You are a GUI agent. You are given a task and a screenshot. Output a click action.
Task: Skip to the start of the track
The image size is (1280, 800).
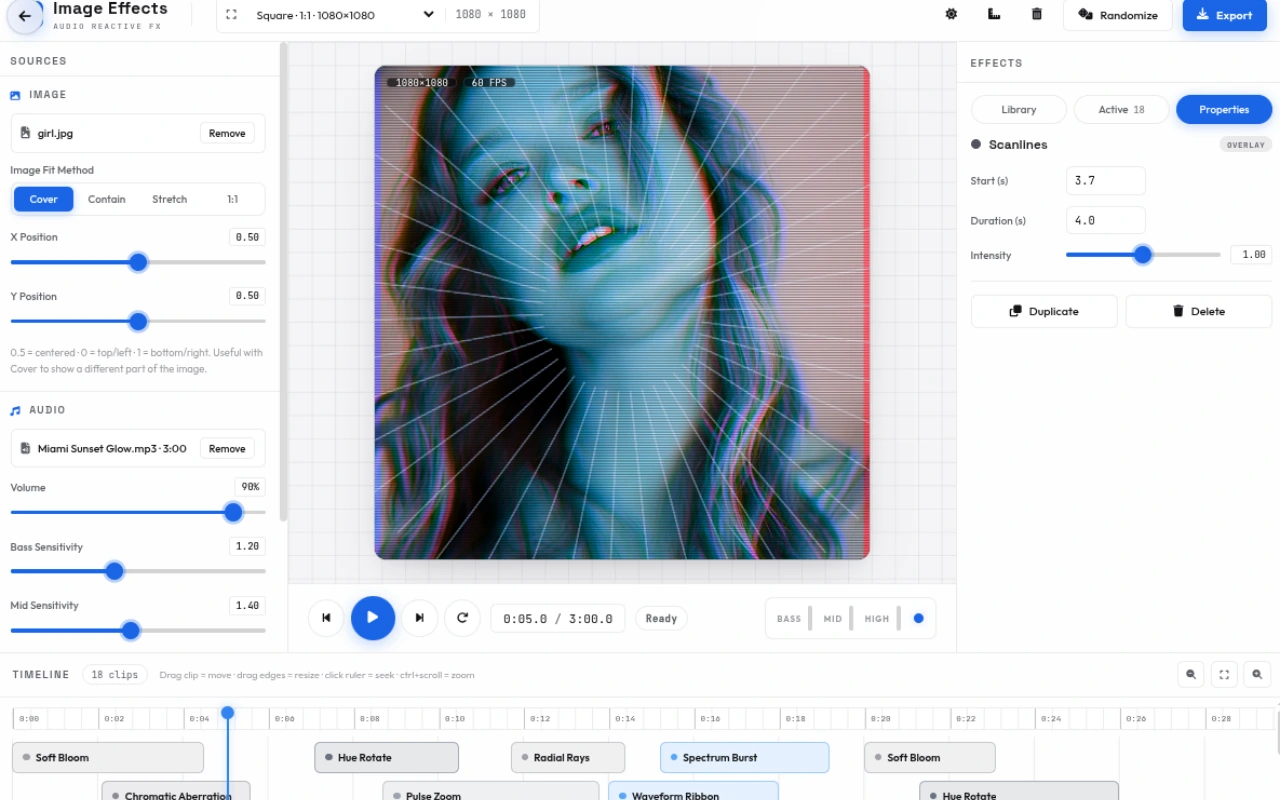pyautogui.click(x=326, y=618)
